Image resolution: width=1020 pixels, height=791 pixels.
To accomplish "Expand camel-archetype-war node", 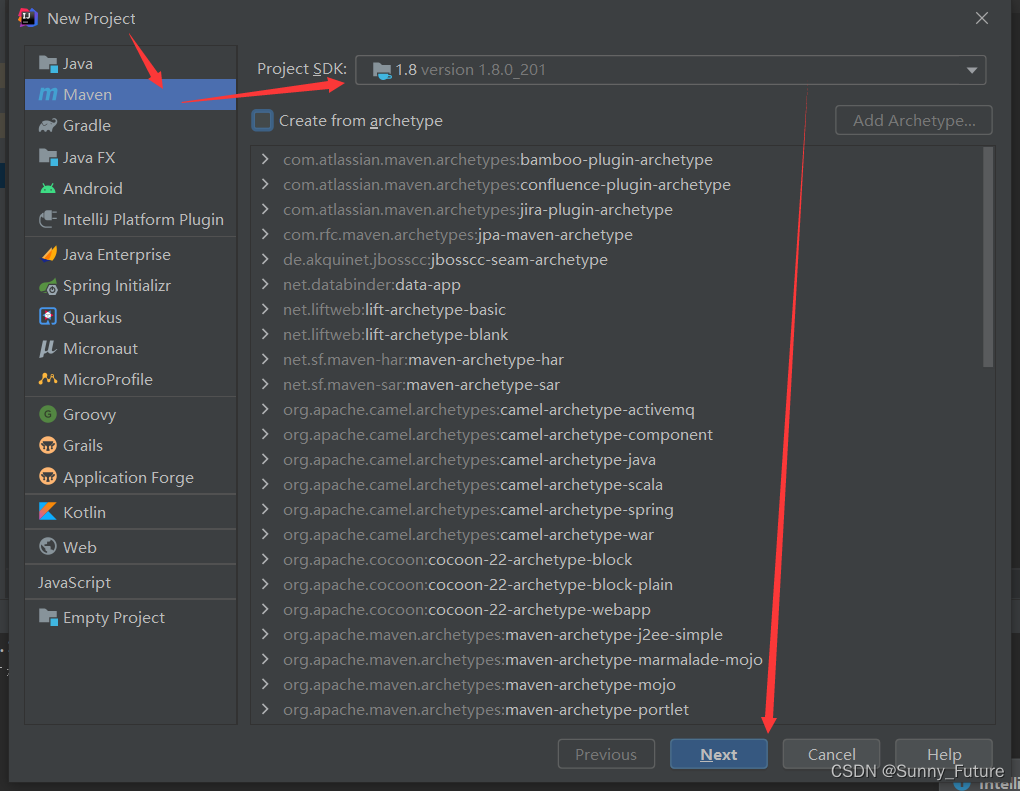I will coord(265,534).
